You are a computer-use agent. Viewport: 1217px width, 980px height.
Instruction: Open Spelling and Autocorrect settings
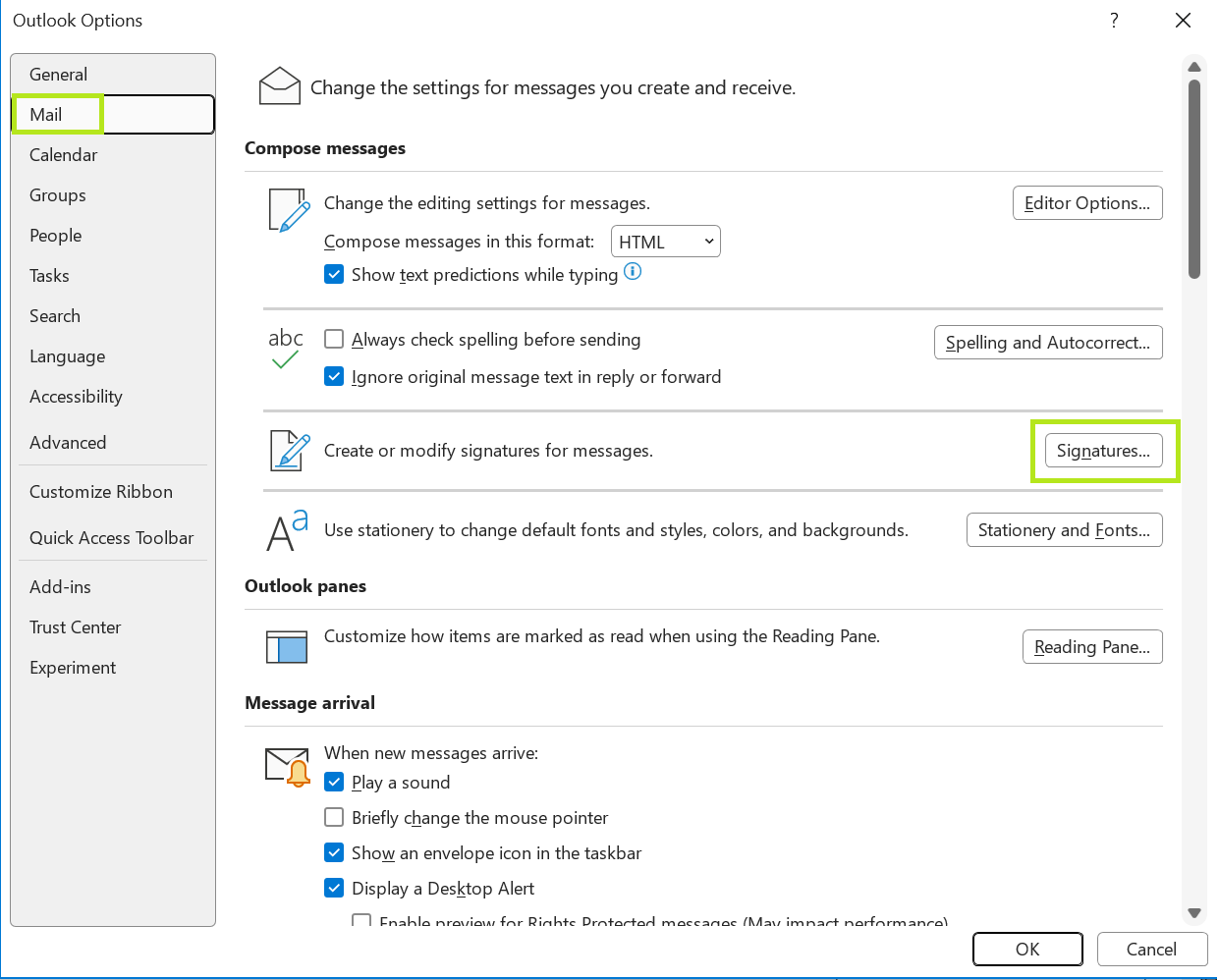tap(1048, 343)
